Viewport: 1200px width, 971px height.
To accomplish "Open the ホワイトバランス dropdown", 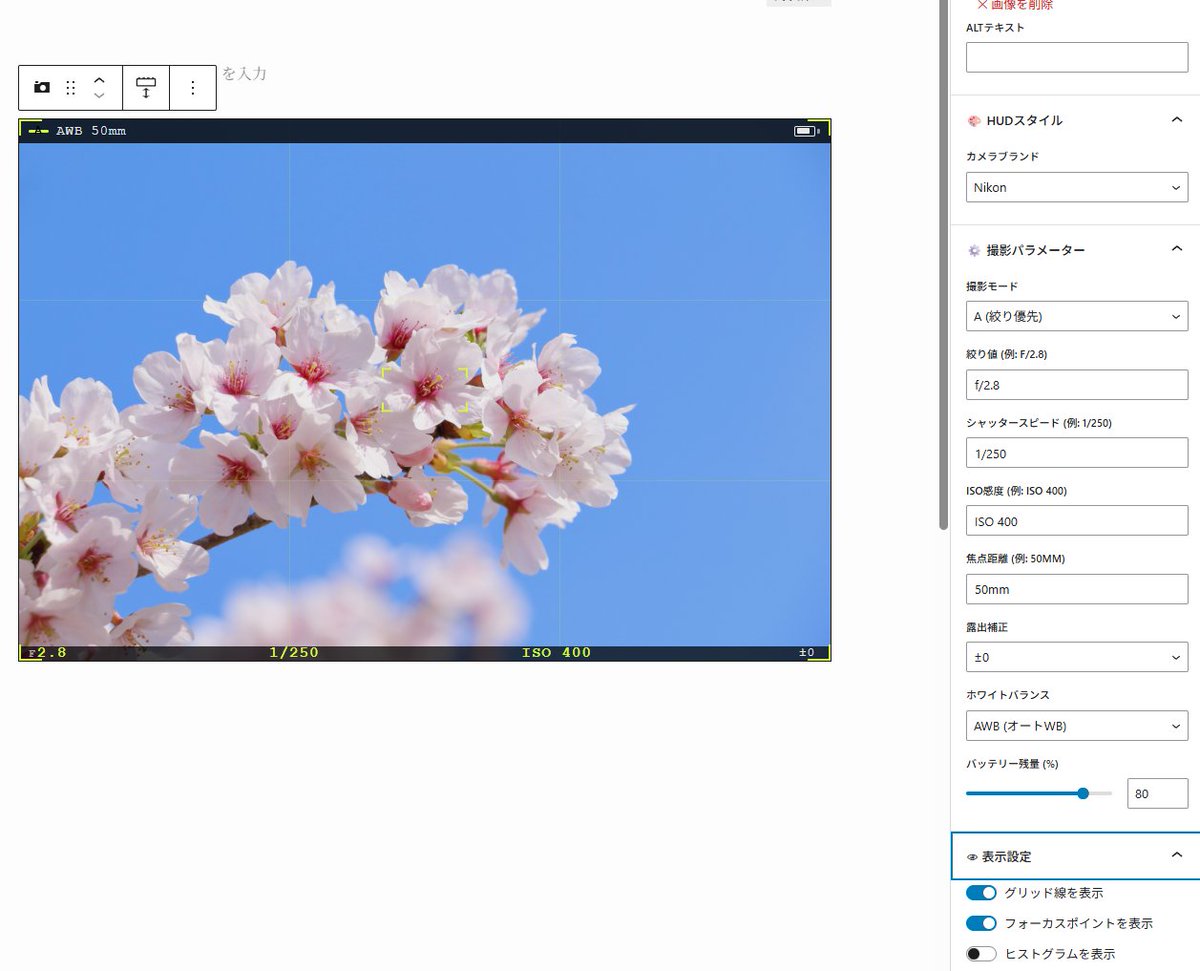I will click(x=1076, y=725).
